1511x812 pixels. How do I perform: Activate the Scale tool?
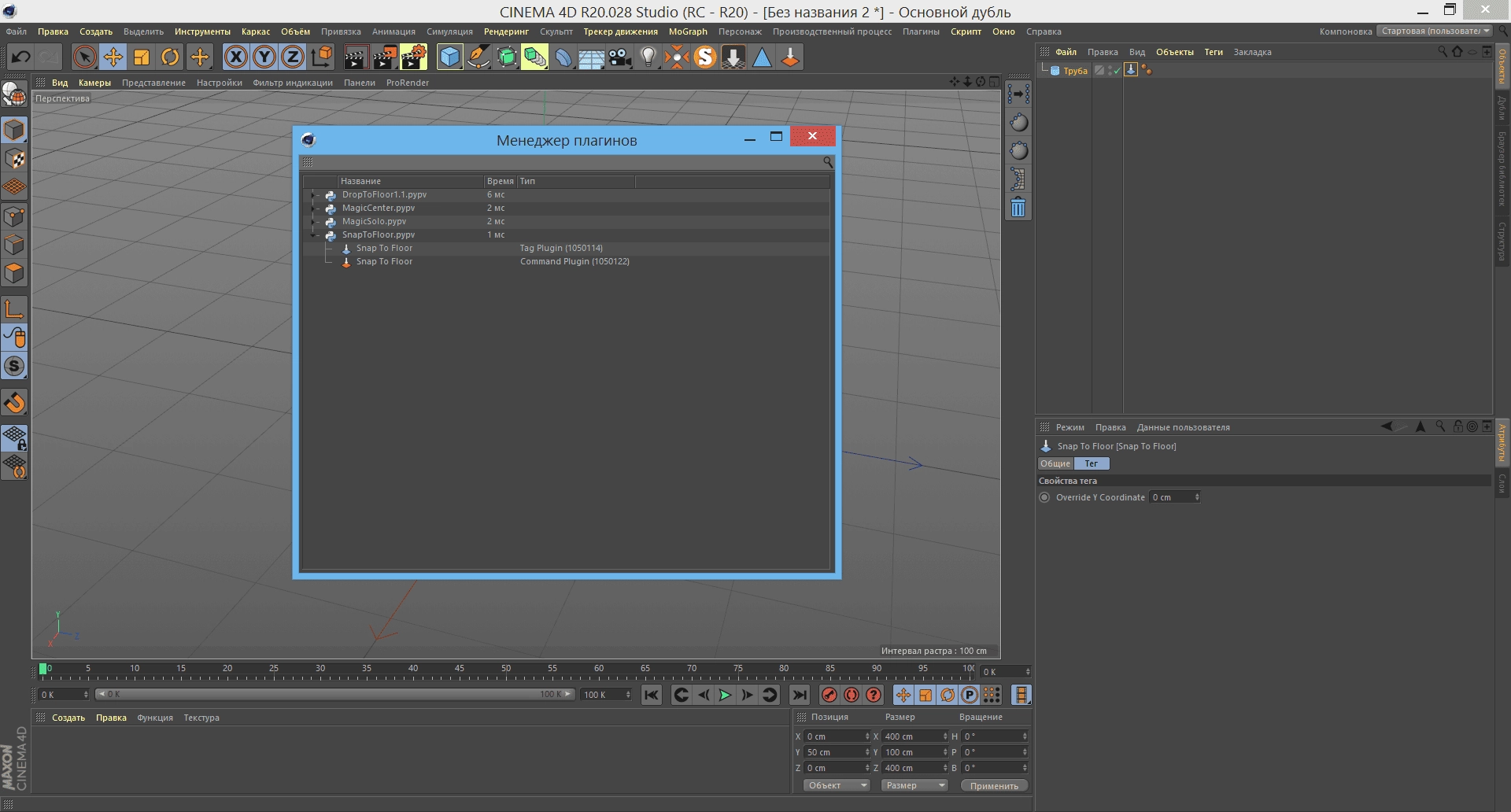[142, 57]
